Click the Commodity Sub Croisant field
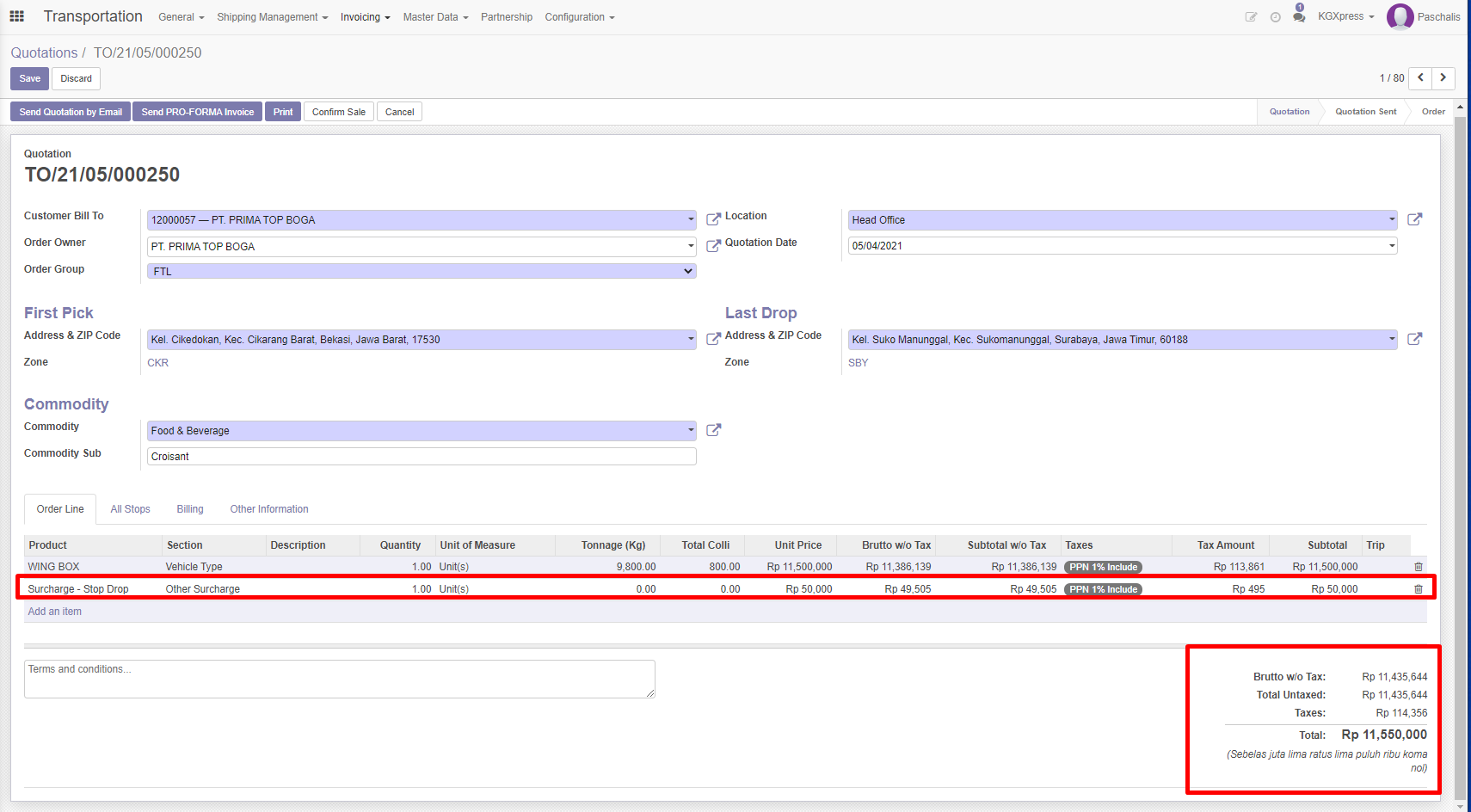 click(x=422, y=457)
